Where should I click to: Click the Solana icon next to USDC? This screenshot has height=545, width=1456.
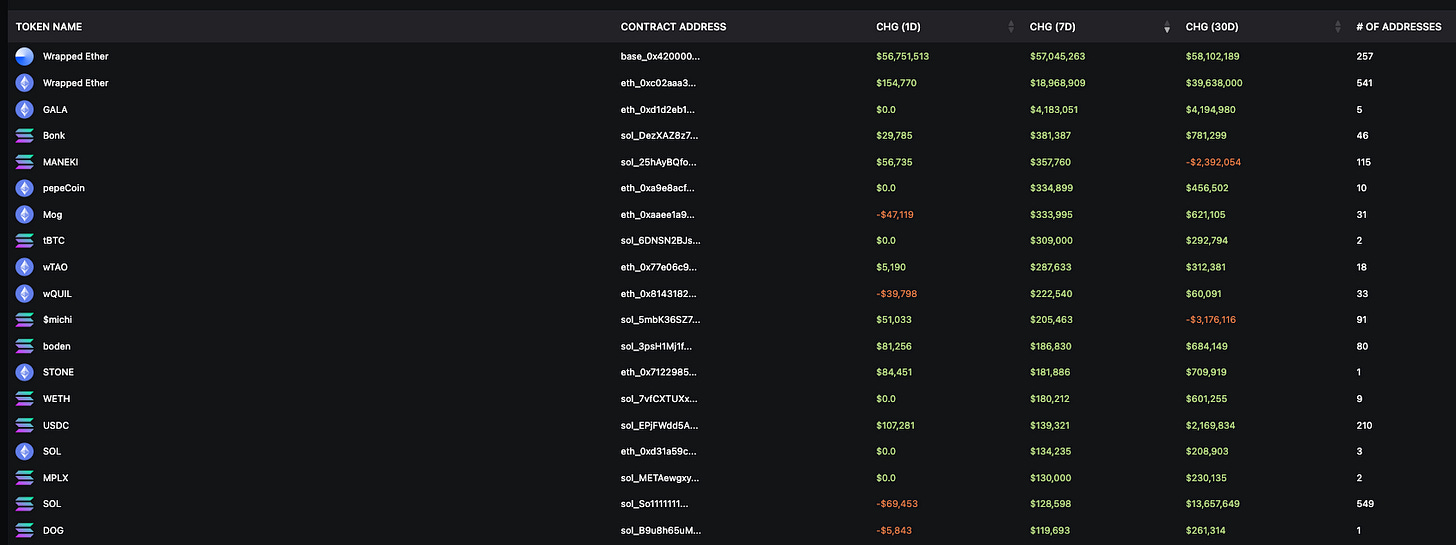coord(25,425)
